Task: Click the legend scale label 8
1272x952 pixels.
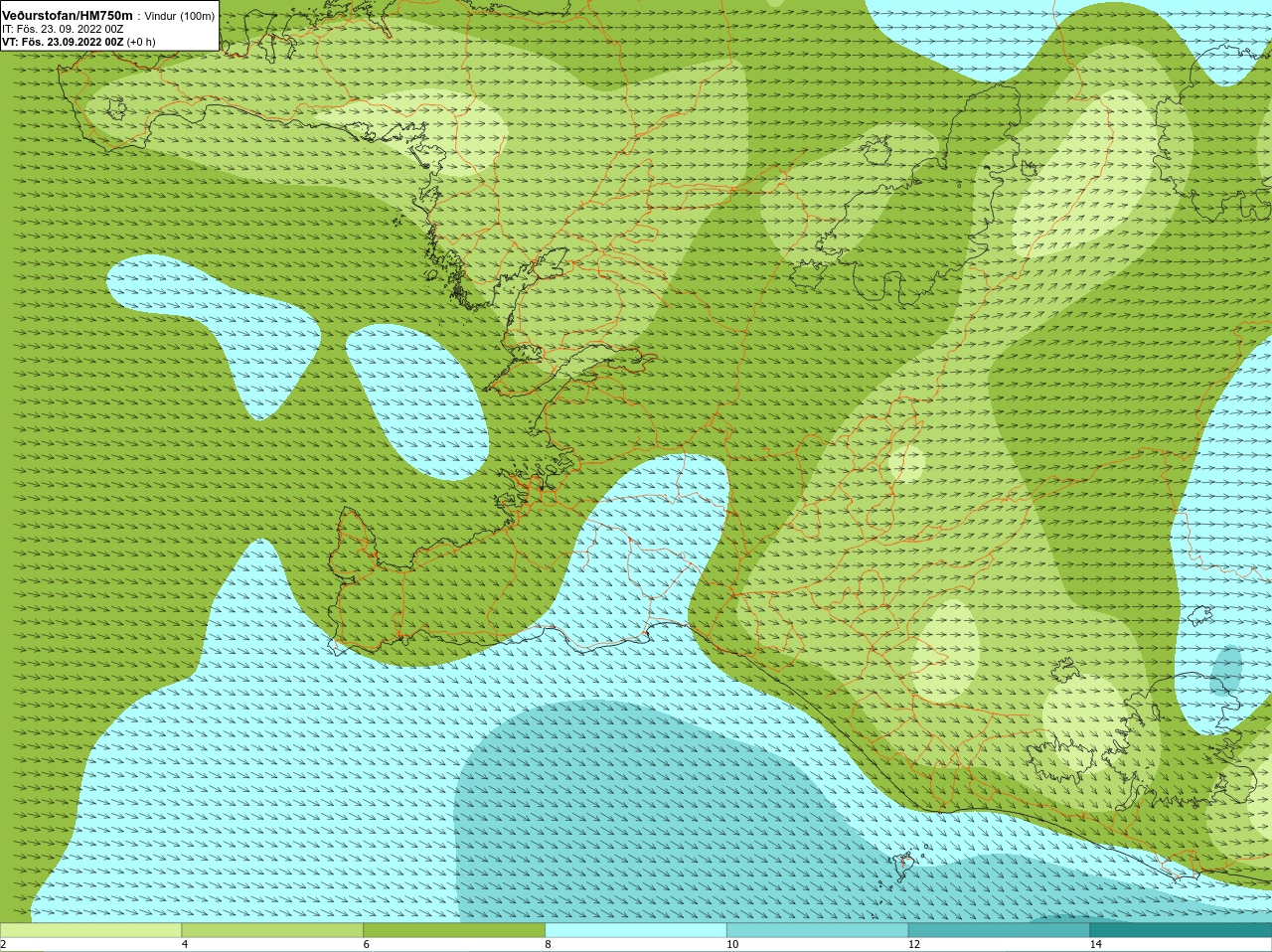Action: click(548, 945)
